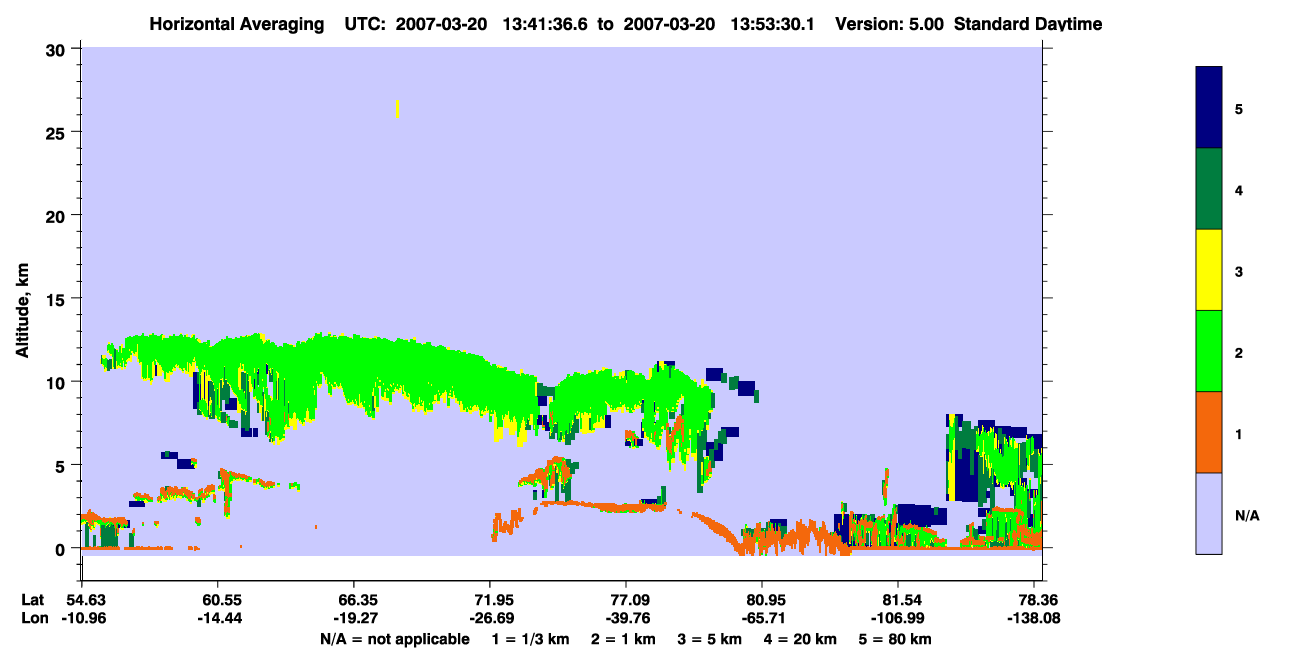The image size is (1300, 667).
Task: Click longitude value -10.96
Action: pos(82,618)
